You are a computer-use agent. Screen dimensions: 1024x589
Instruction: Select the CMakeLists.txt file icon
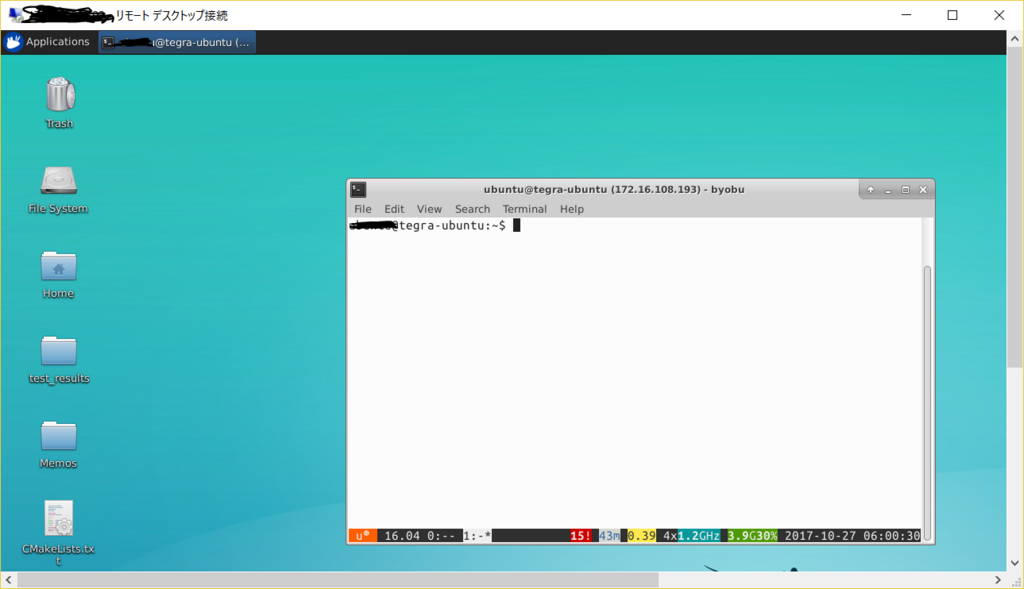point(59,518)
